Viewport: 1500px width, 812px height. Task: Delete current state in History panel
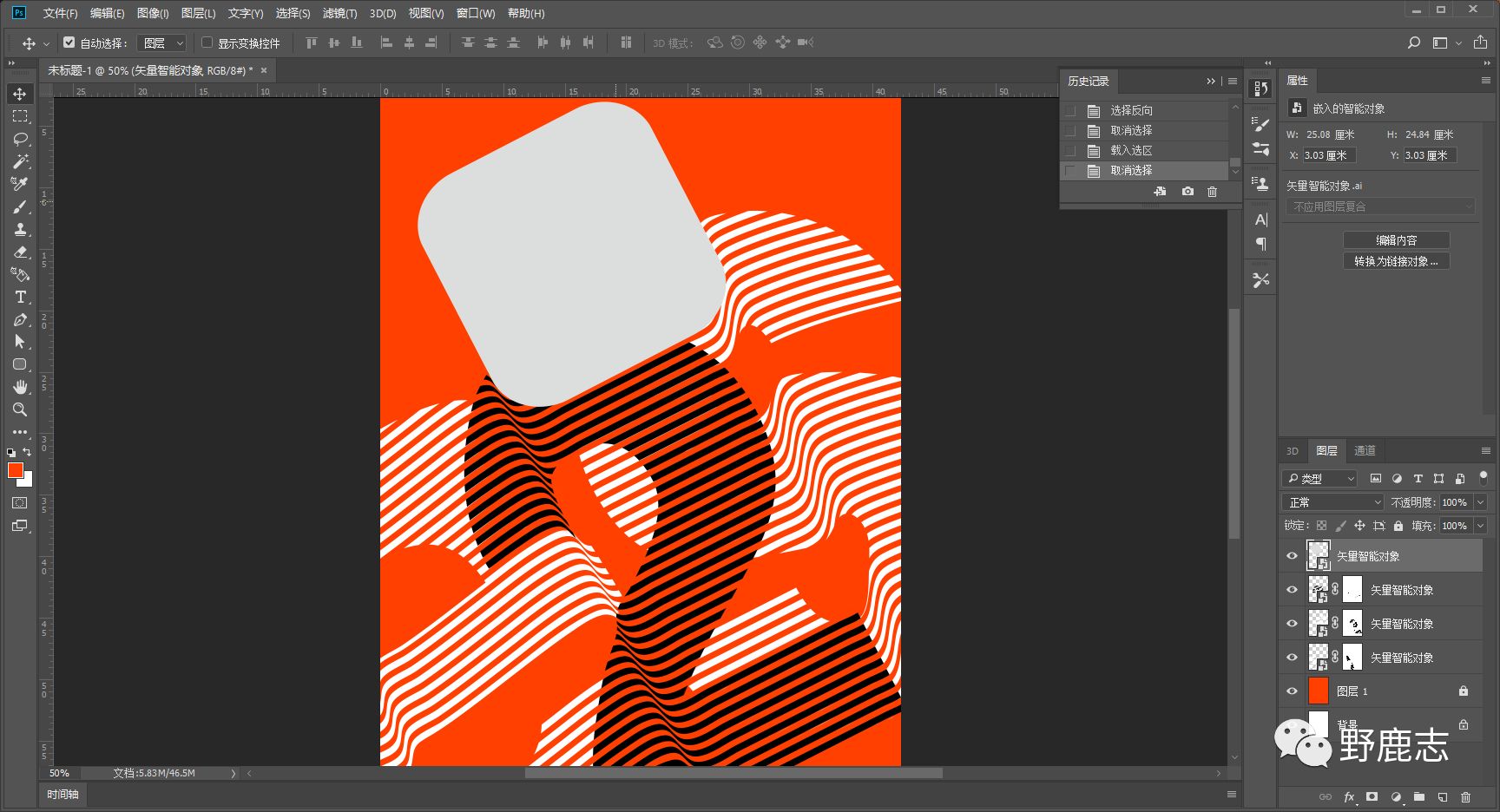click(1212, 192)
